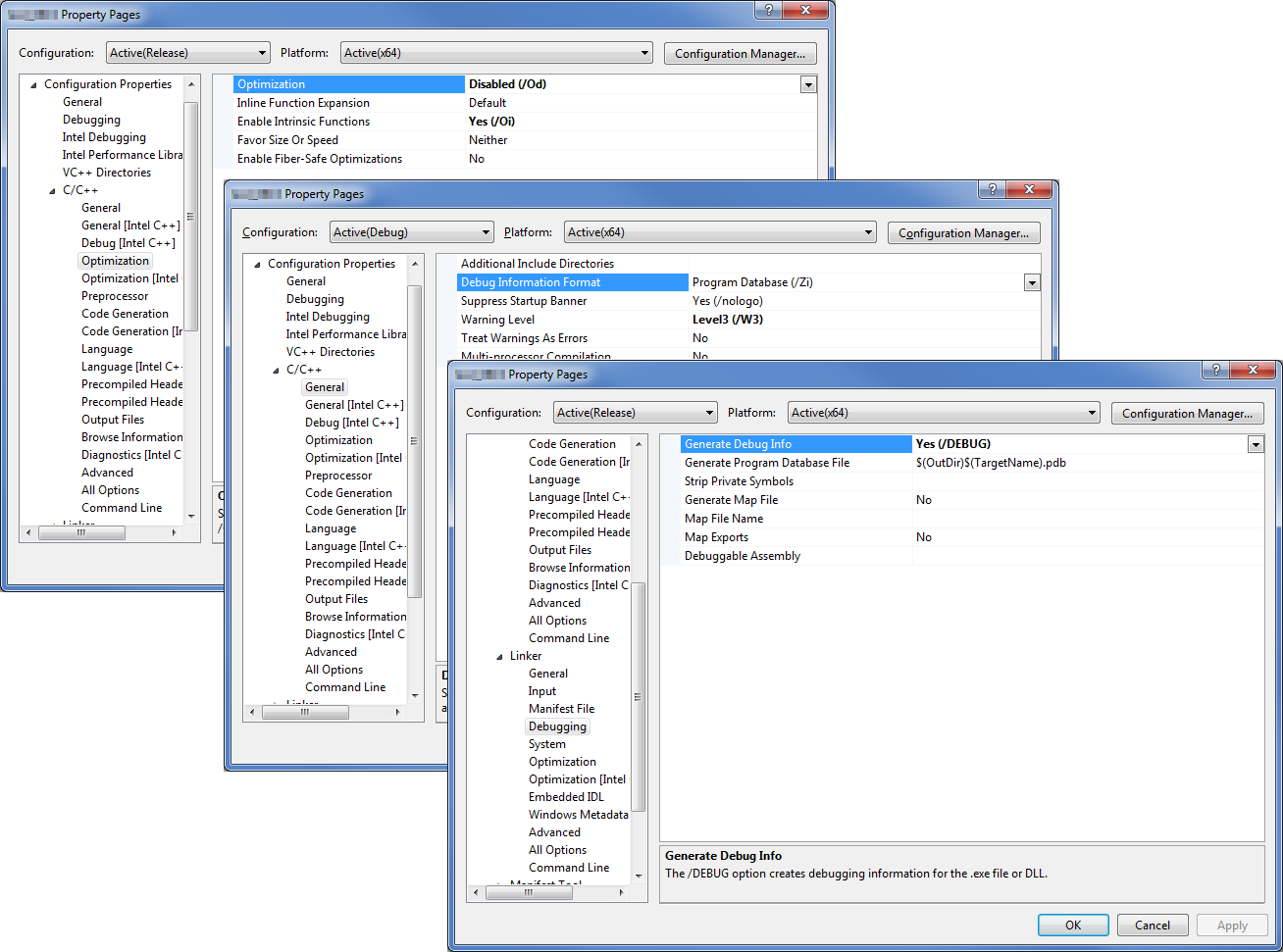The height and width of the screenshot is (952, 1283).
Task: Select Optimization [Intel under Linker
Action: pyautogui.click(x=577, y=779)
